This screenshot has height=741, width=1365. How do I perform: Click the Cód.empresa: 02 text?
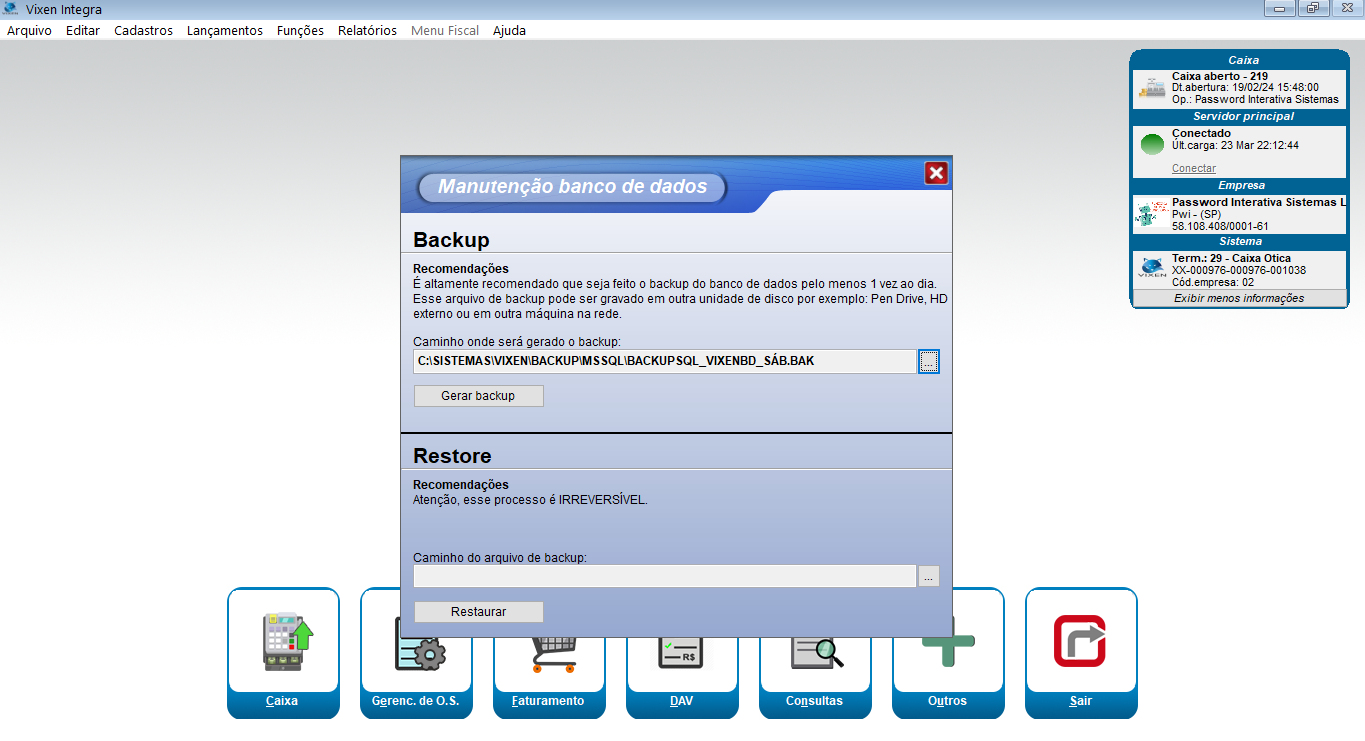(1213, 282)
